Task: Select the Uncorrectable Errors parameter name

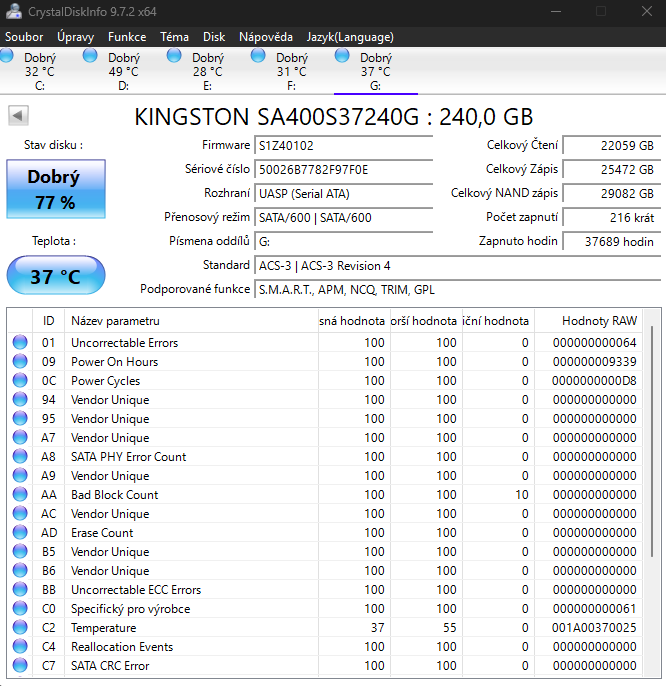Action: [x=124, y=343]
